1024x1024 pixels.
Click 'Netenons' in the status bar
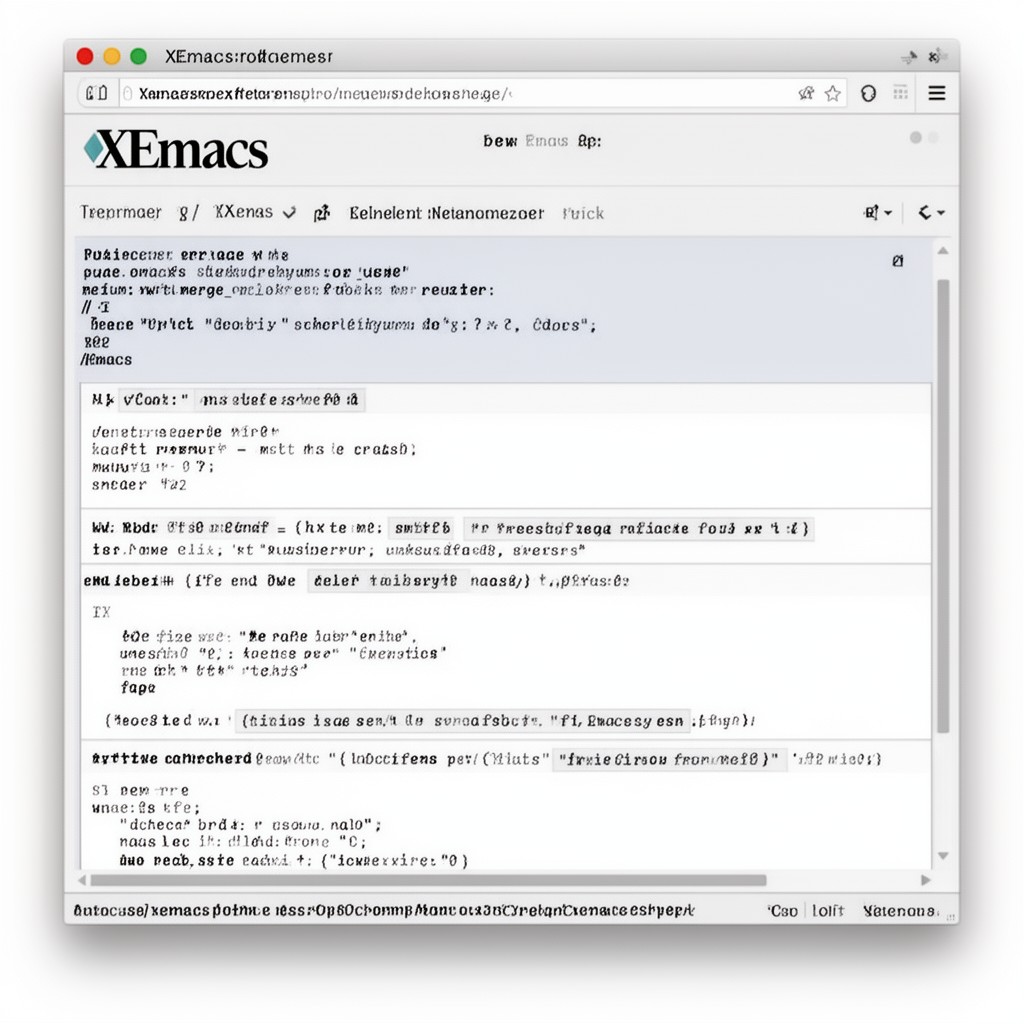point(900,911)
